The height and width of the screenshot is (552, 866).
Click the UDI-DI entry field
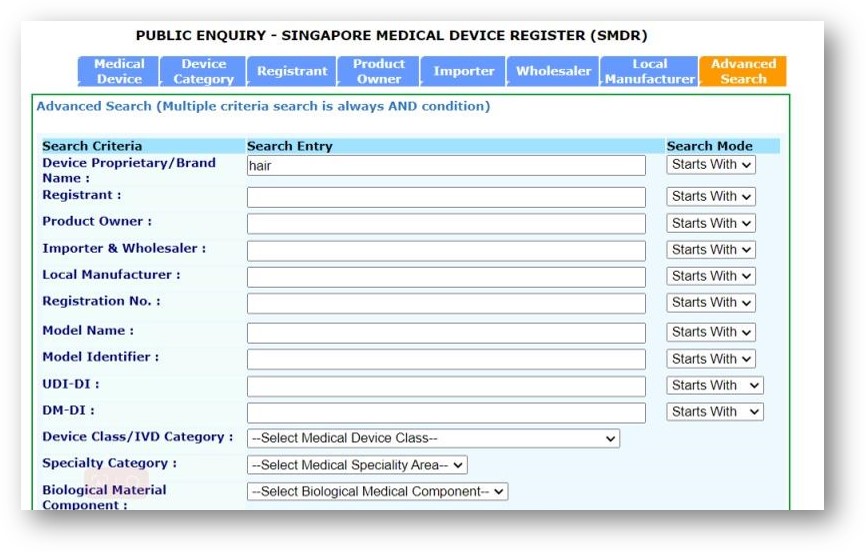(446, 386)
